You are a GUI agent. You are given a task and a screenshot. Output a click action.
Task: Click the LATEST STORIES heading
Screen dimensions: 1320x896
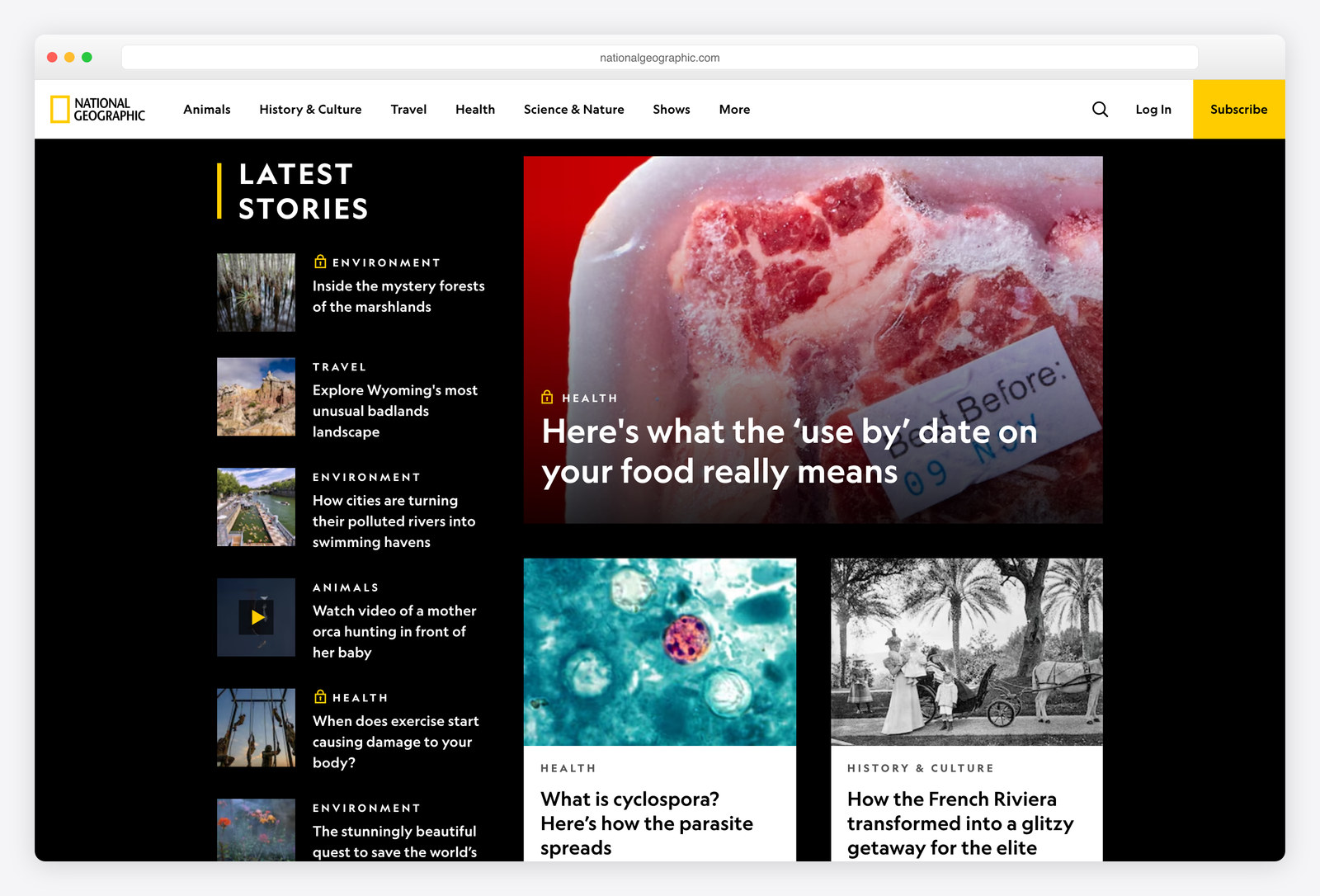pyautogui.click(x=303, y=191)
